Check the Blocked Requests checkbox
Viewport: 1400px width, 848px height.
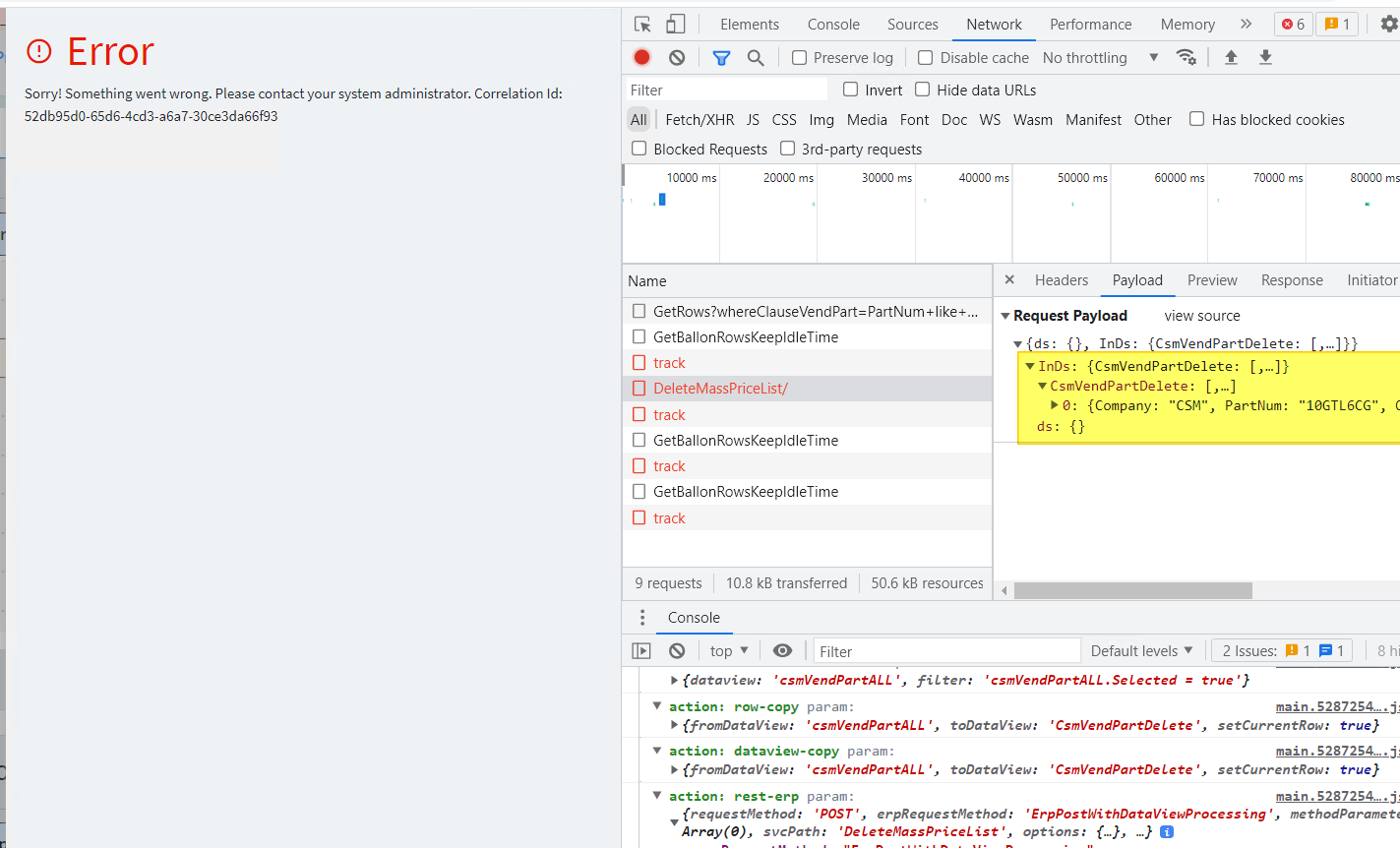[x=639, y=149]
